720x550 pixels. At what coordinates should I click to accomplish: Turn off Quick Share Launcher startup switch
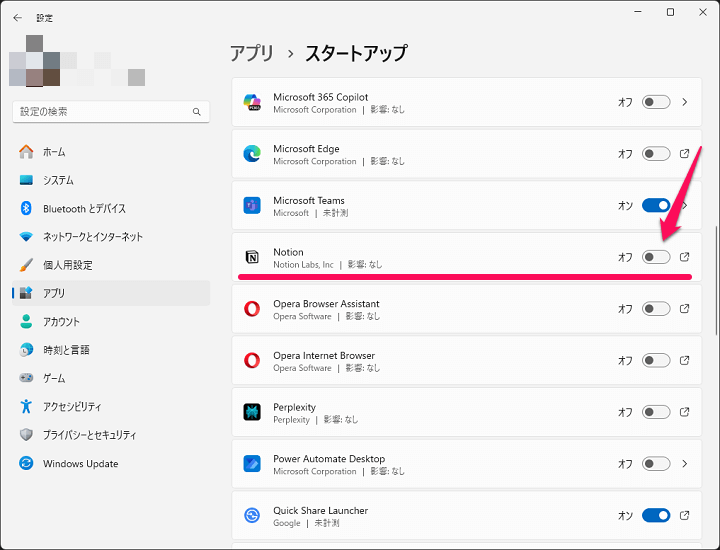[656, 515]
